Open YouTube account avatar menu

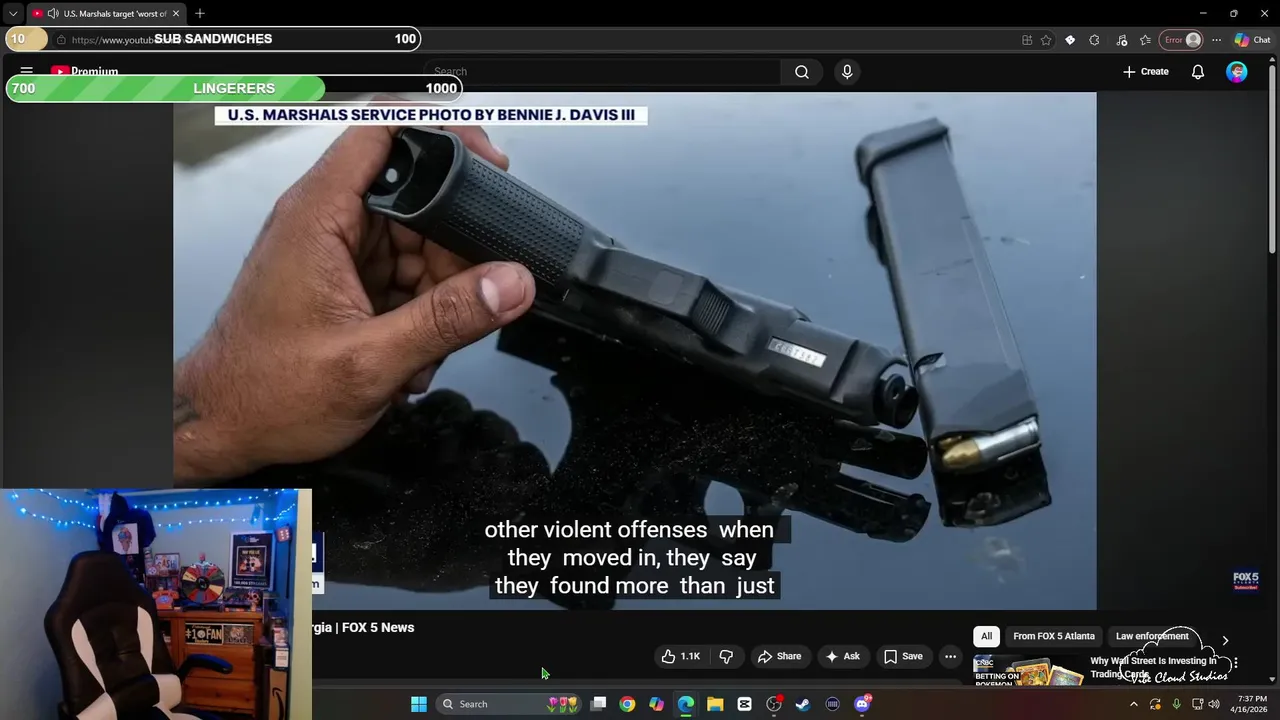1237,72
